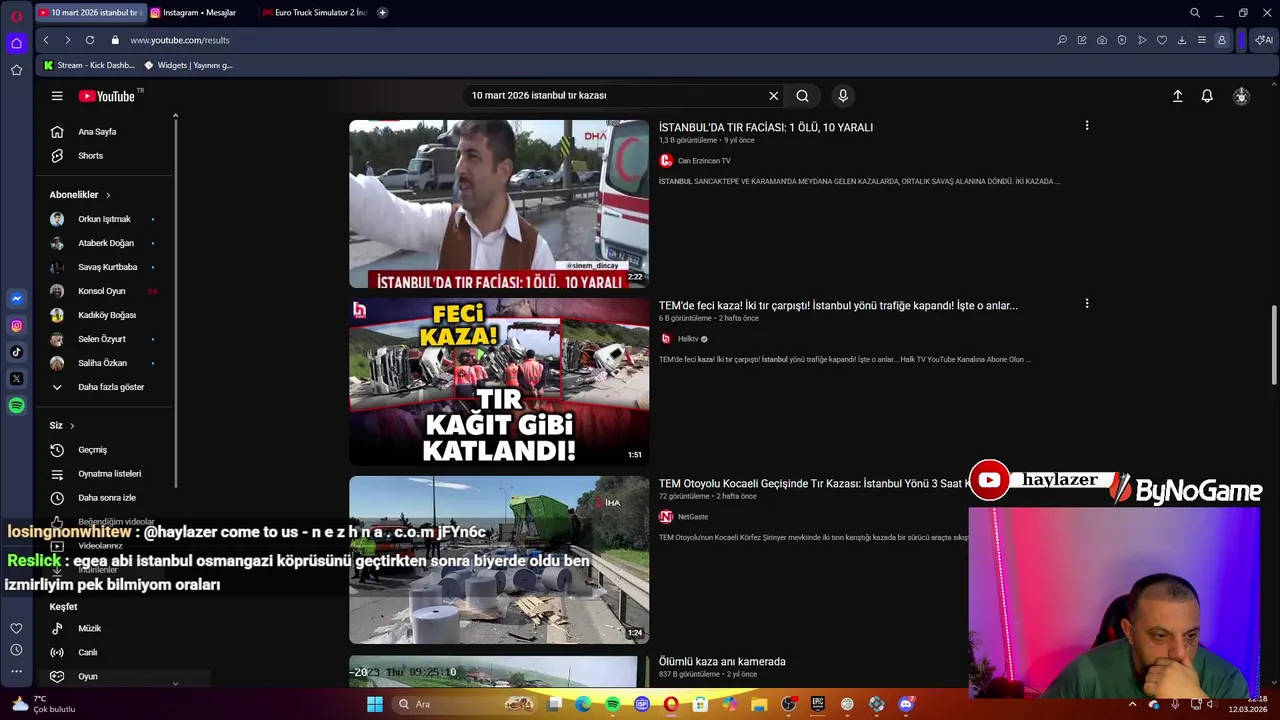Open the Stream - Kick Dashboard bookmark

coord(89,65)
